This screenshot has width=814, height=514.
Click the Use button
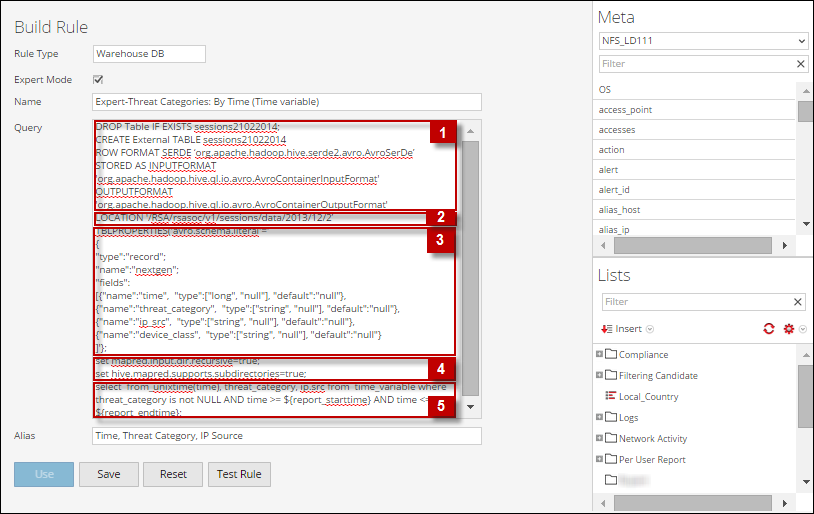[44, 474]
